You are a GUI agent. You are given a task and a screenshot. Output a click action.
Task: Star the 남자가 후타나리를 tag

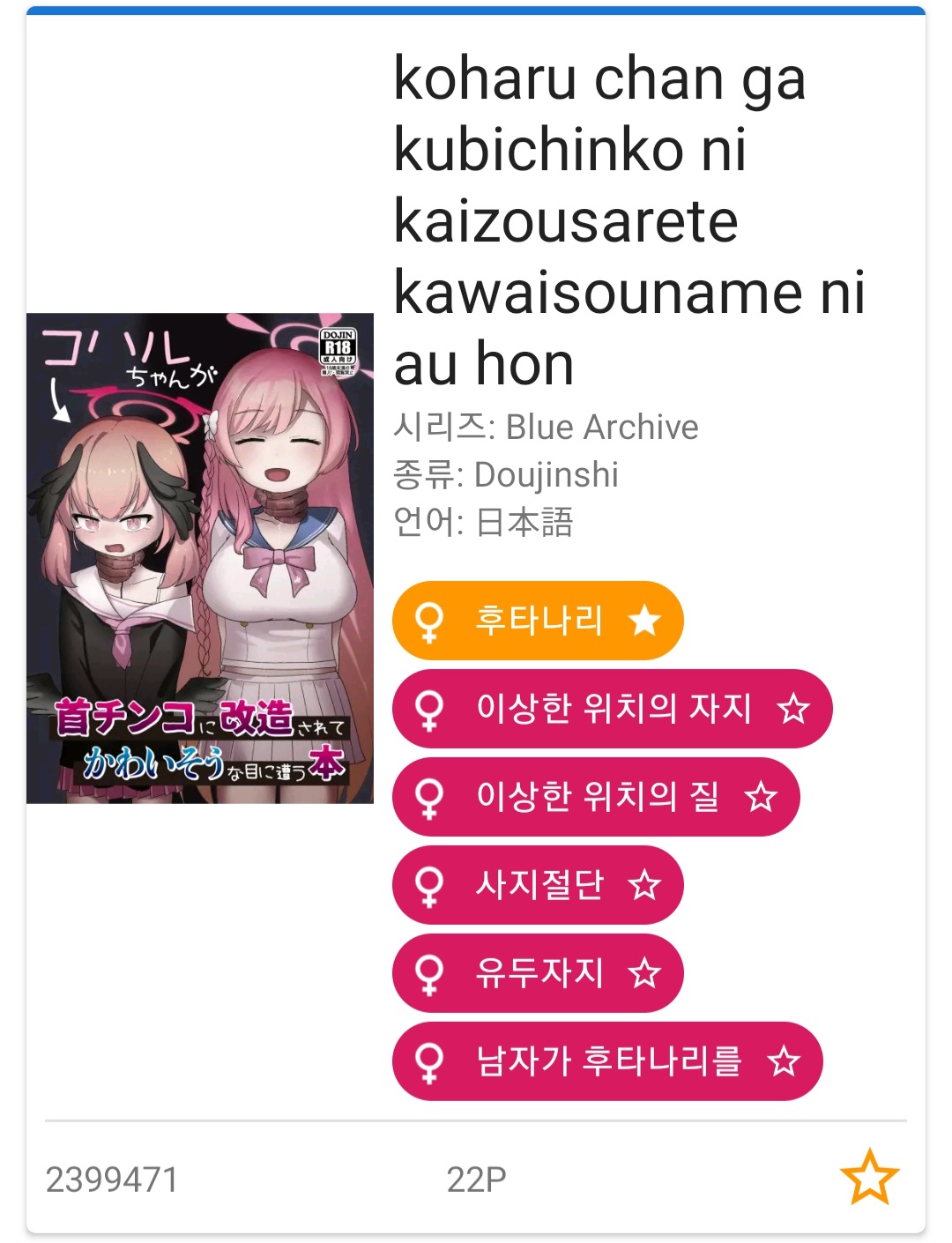pos(784,1061)
